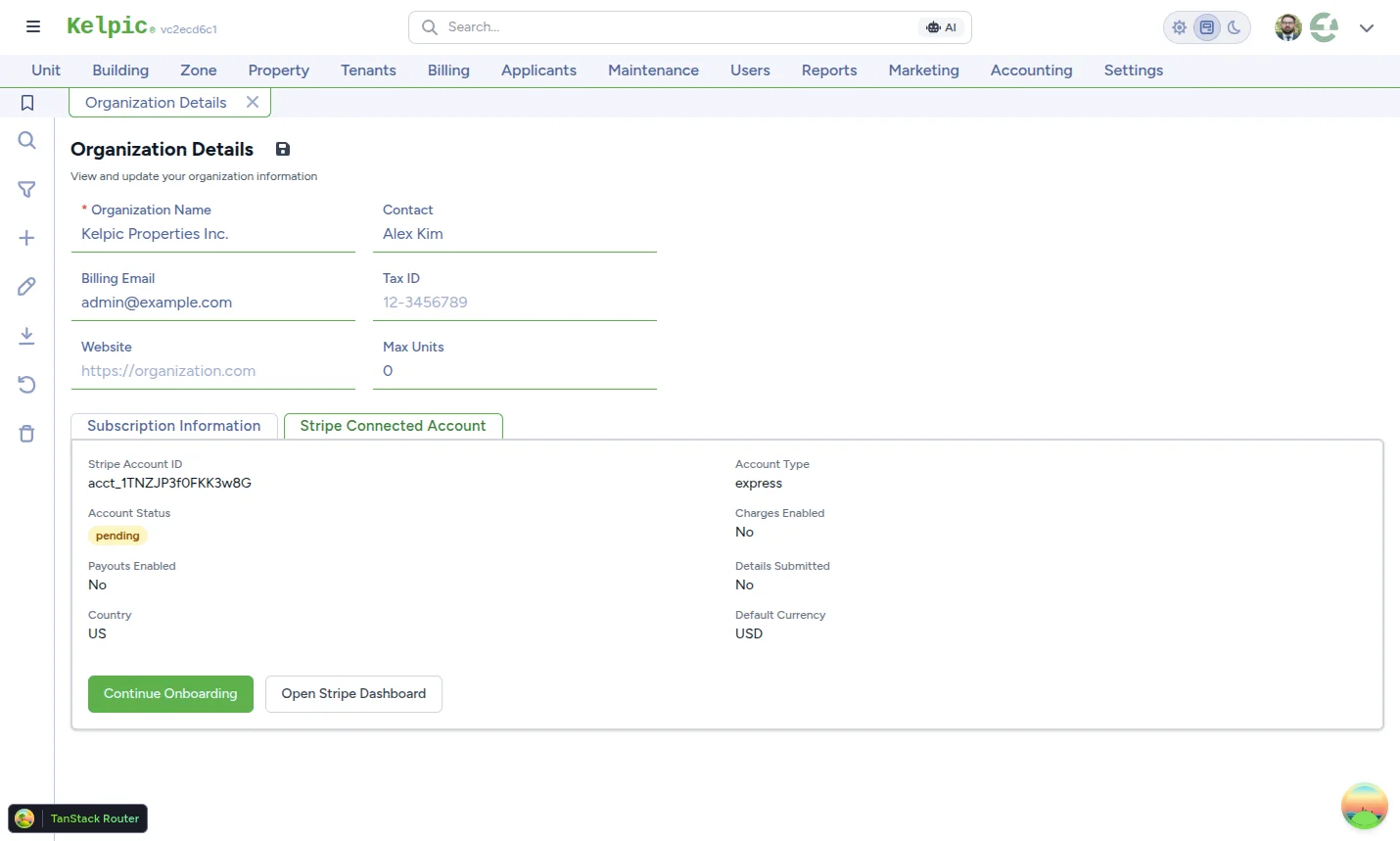Open the Reports menu

[829, 70]
